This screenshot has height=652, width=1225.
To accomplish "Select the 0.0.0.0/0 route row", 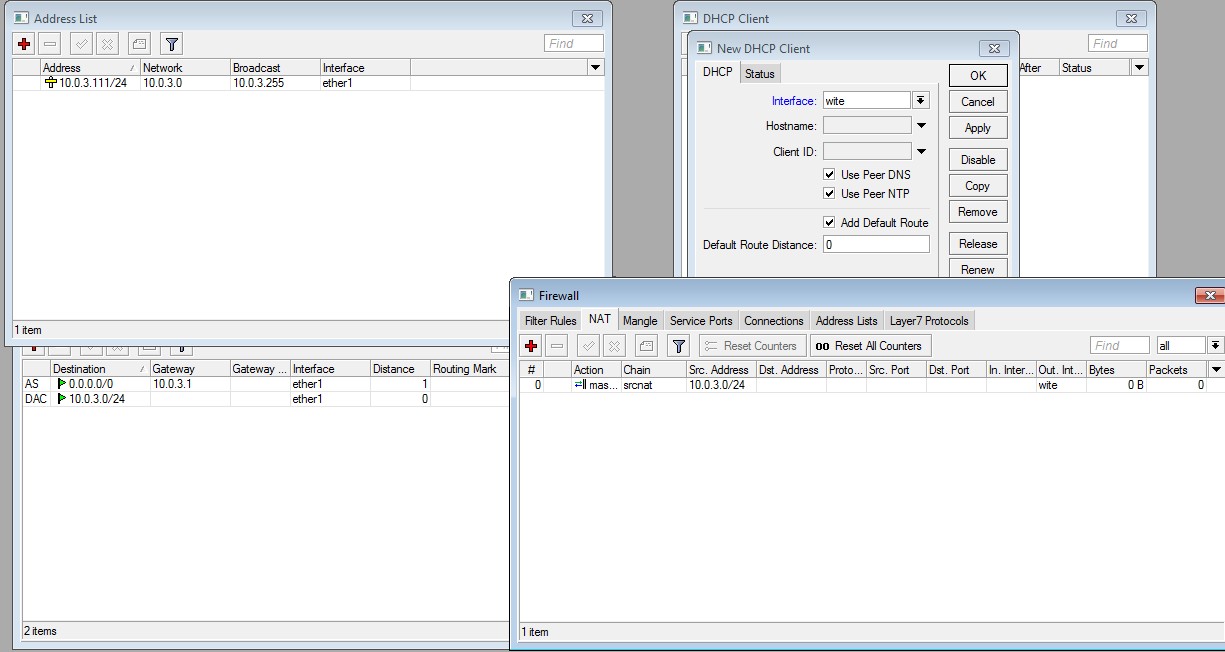I will (x=265, y=384).
